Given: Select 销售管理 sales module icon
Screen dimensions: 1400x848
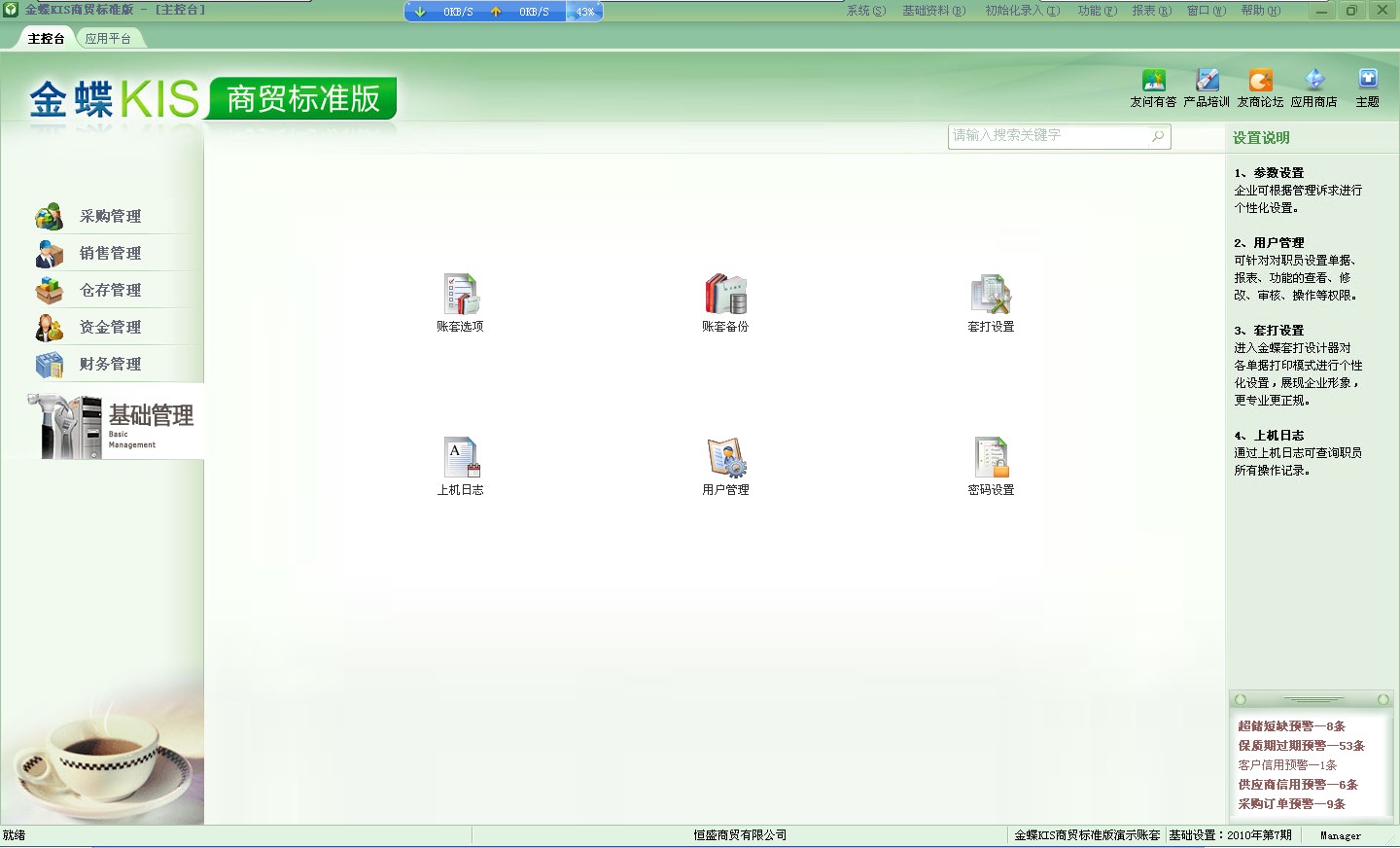Looking at the screenshot, I should pyautogui.click(x=50, y=253).
